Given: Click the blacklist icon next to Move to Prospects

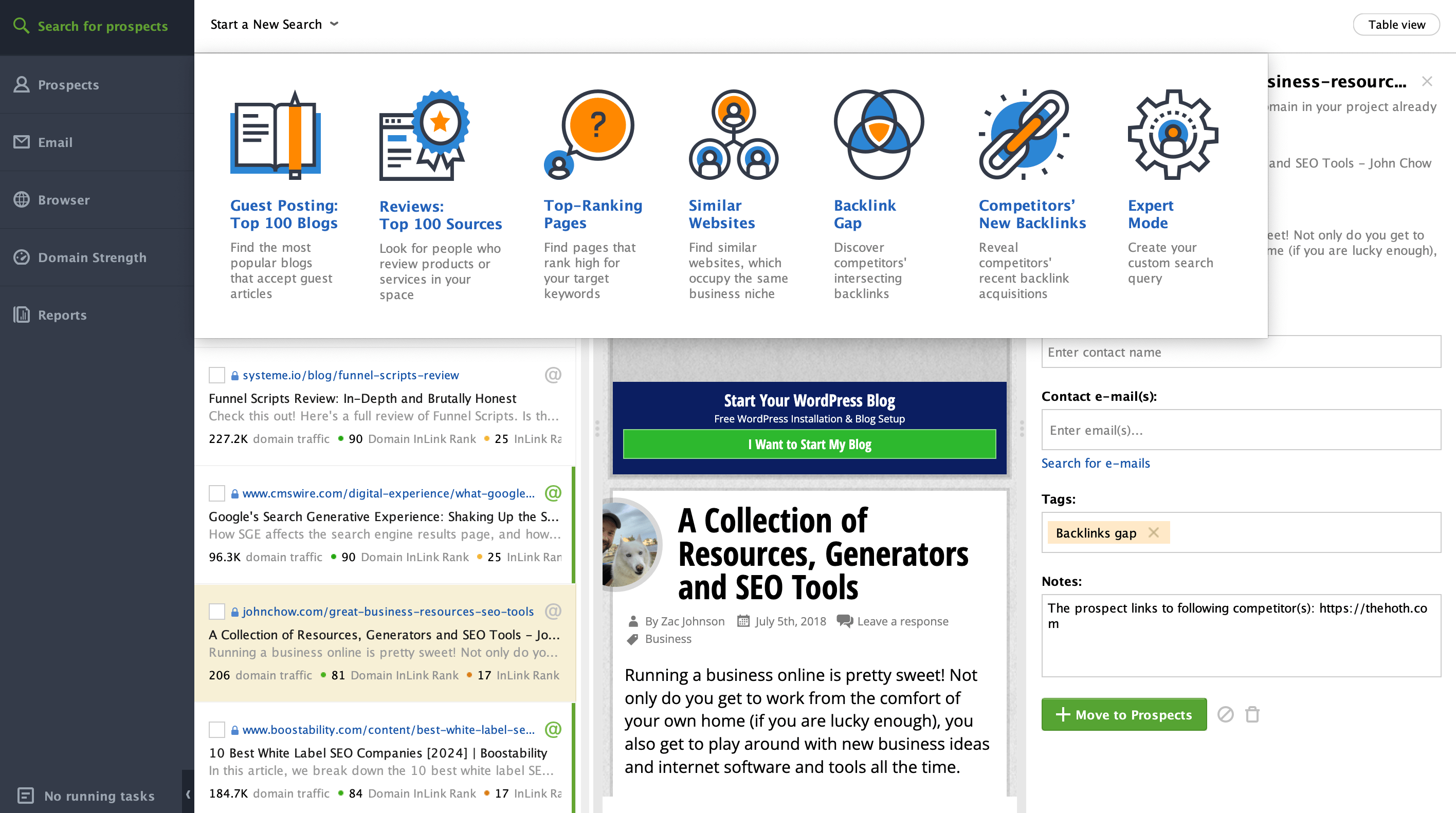Looking at the screenshot, I should point(1225,714).
